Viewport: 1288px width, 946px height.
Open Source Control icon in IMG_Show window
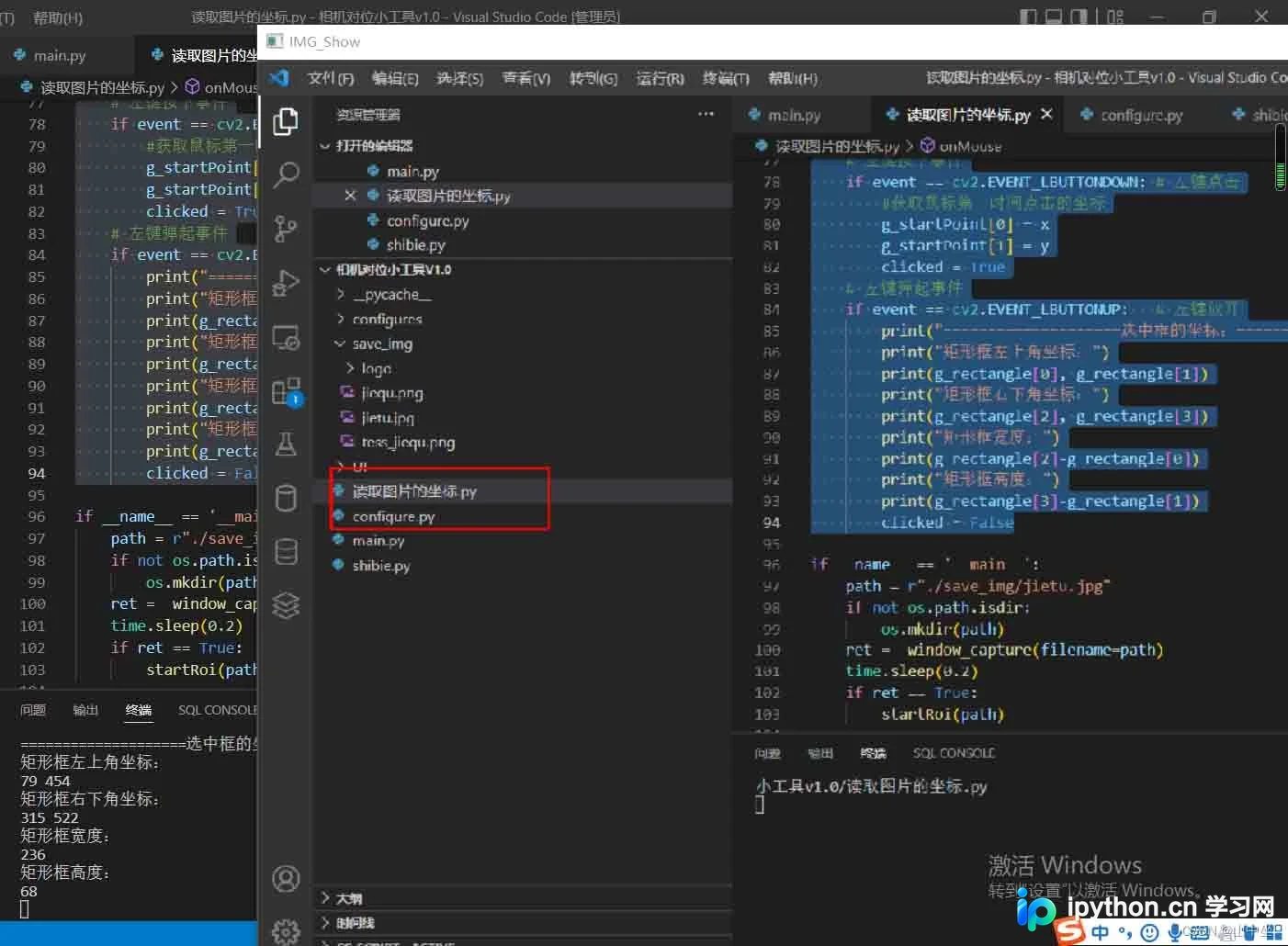pyautogui.click(x=286, y=228)
